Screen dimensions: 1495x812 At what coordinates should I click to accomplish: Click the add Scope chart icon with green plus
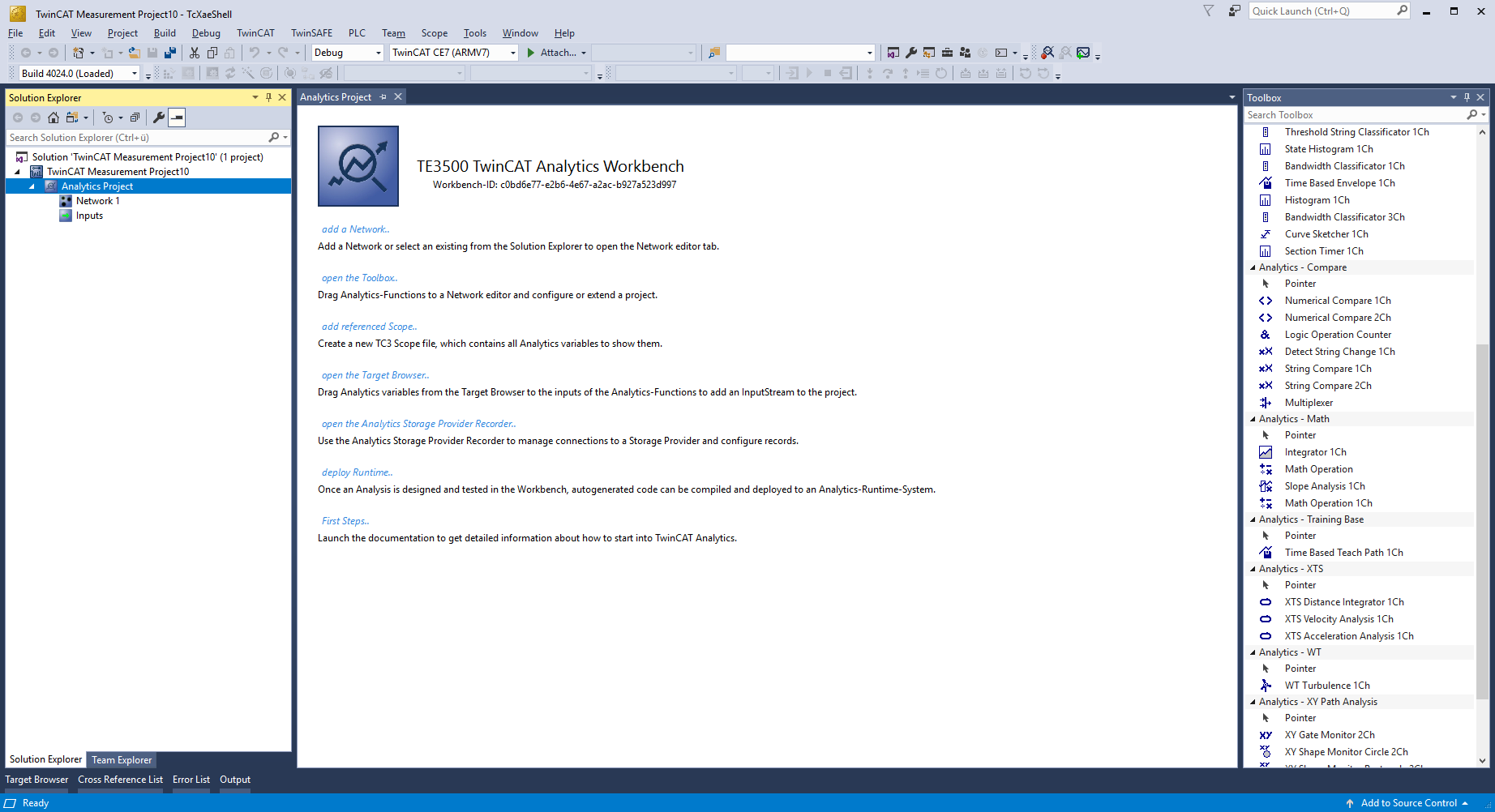(x=1083, y=53)
